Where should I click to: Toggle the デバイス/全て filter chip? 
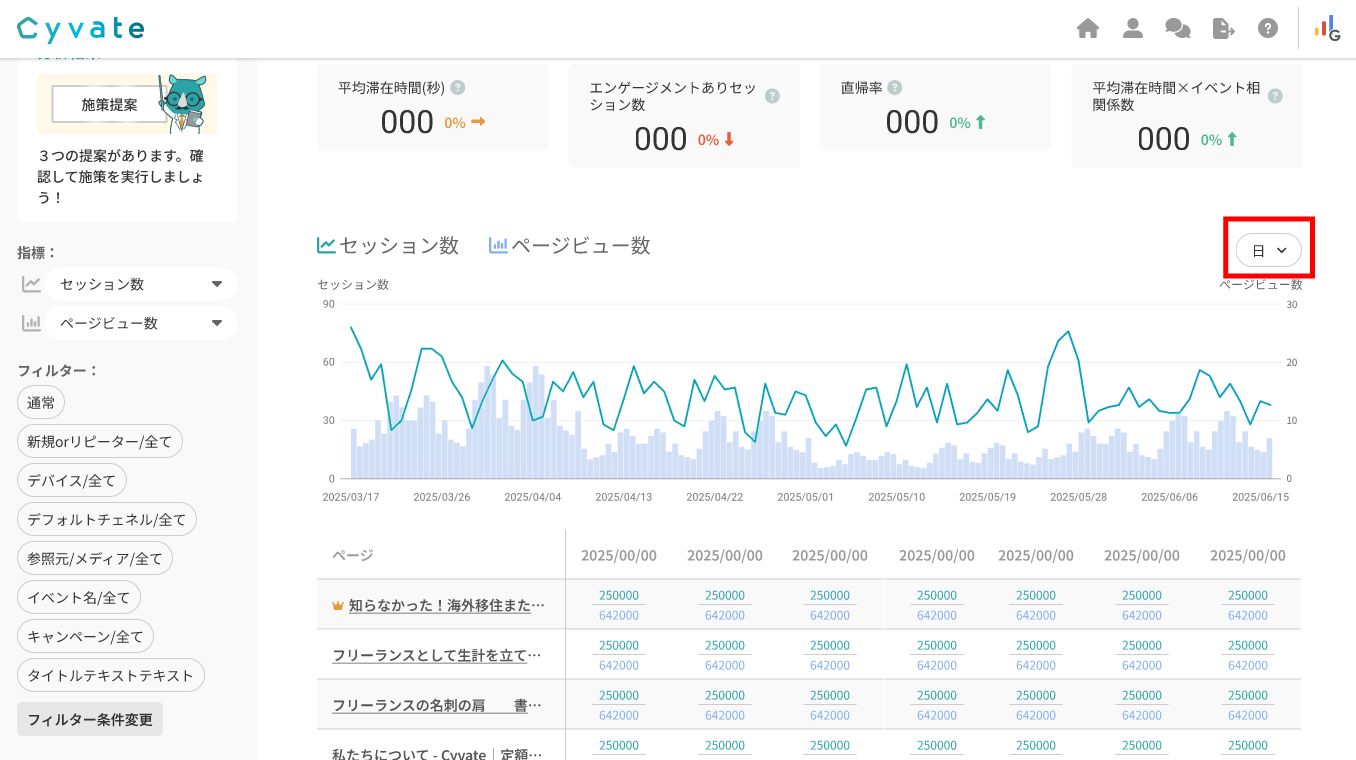(x=72, y=480)
